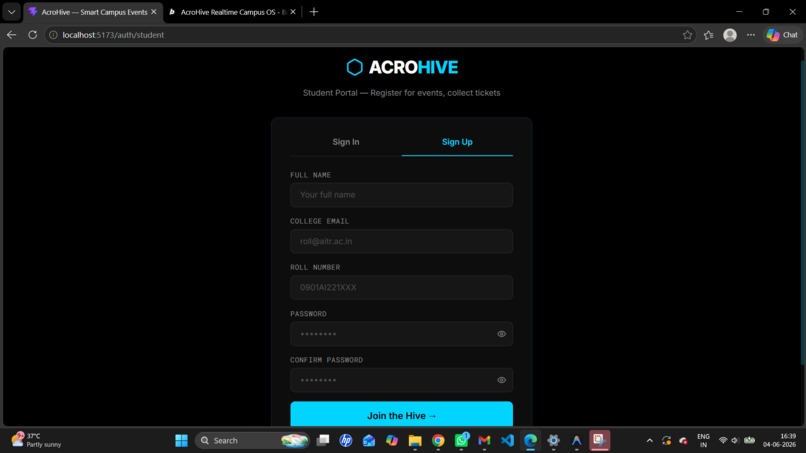Open Google Chrome from the taskbar

click(x=438, y=441)
